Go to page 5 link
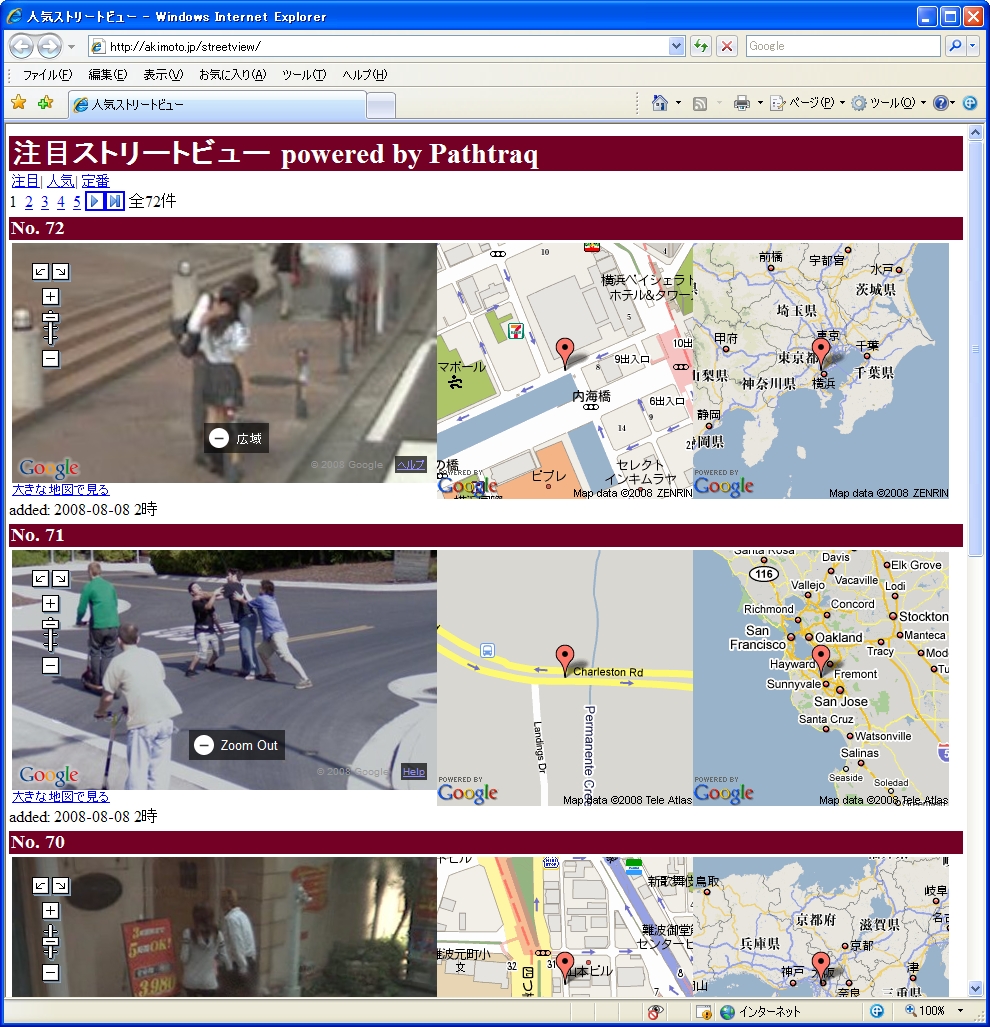This screenshot has width=990, height=1027. 77,202
